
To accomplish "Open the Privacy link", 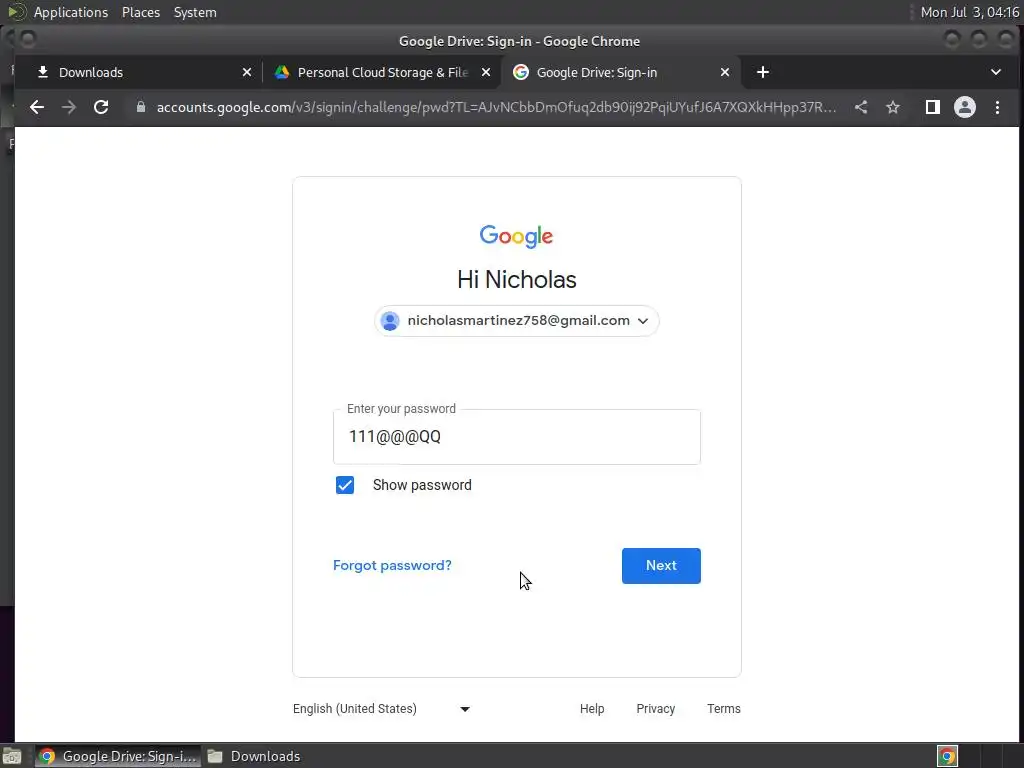I will point(656,709).
